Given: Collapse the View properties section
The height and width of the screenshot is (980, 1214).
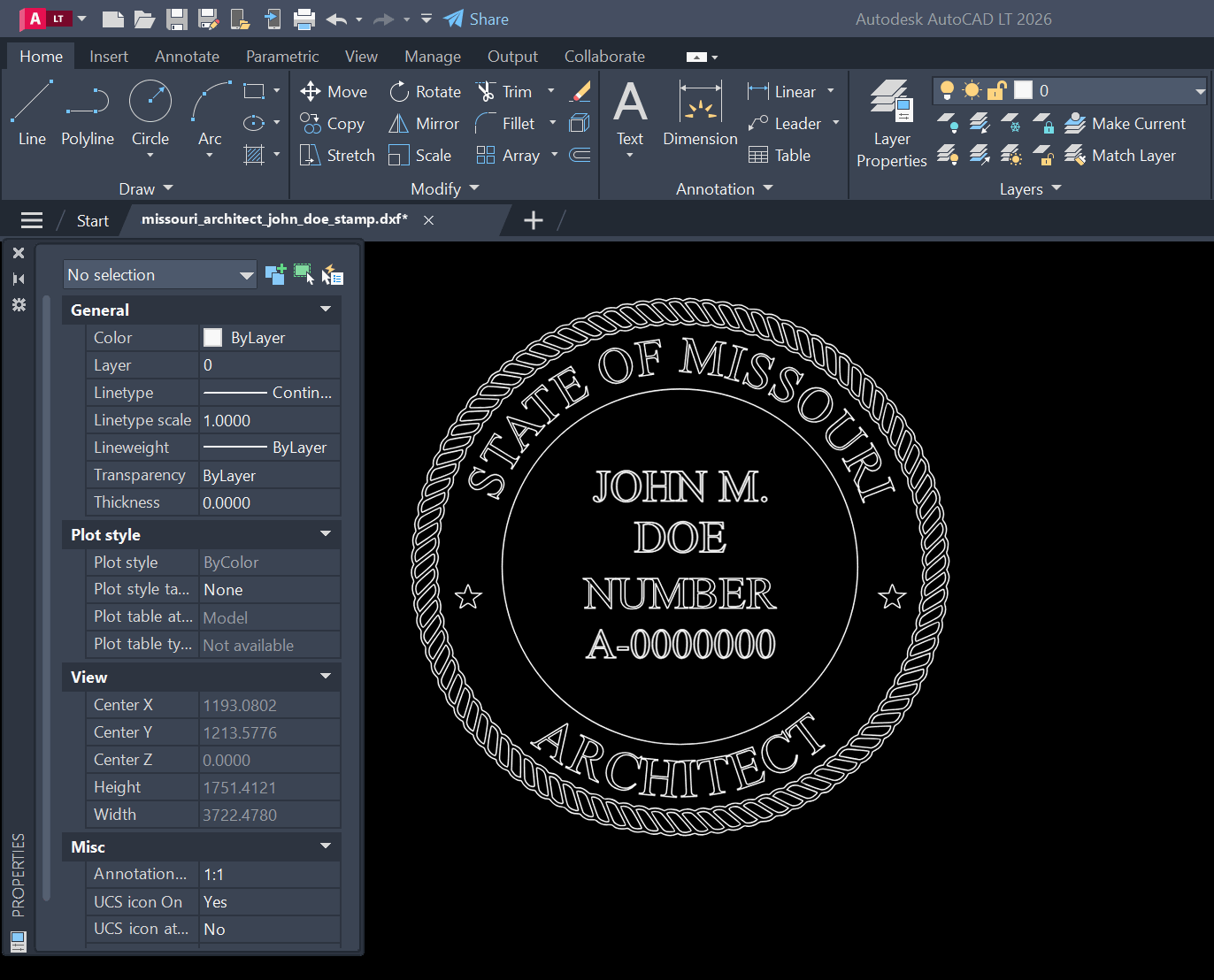Looking at the screenshot, I should coord(326,676).
